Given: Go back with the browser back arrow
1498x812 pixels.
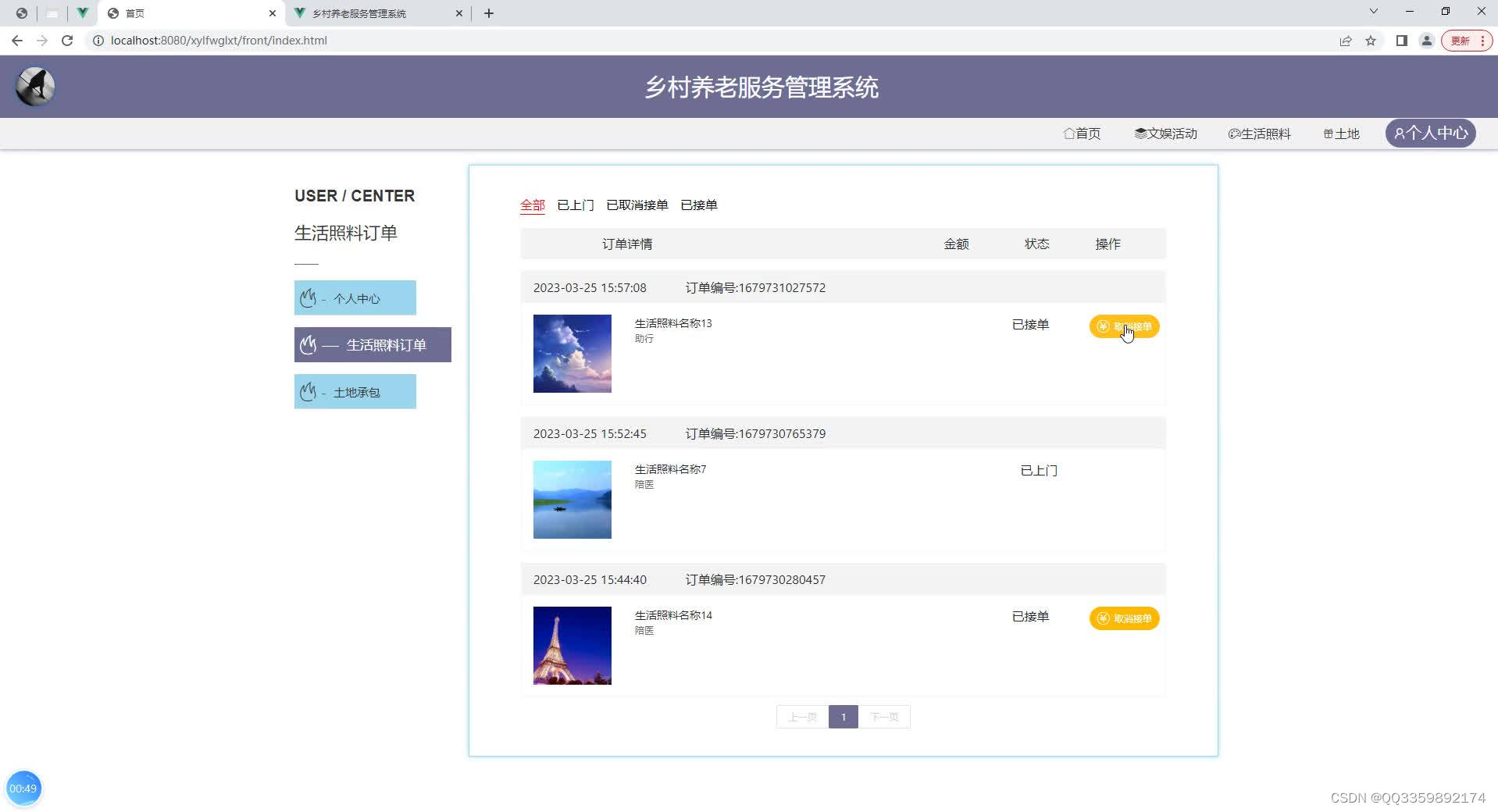Looking at the screenshot, I should click(x=17, y=41).
